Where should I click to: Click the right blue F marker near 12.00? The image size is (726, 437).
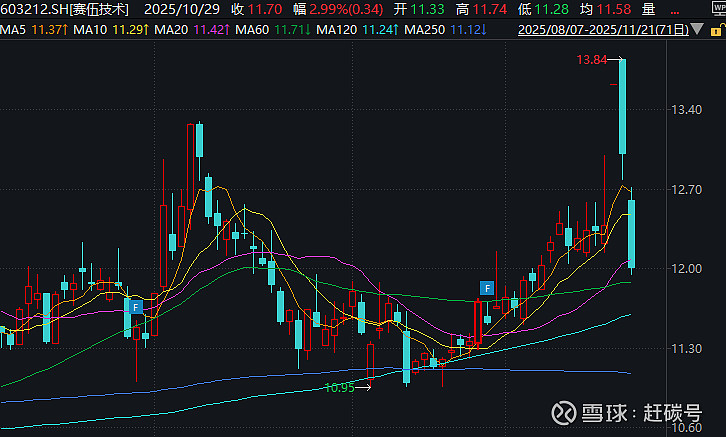(487, 289)
